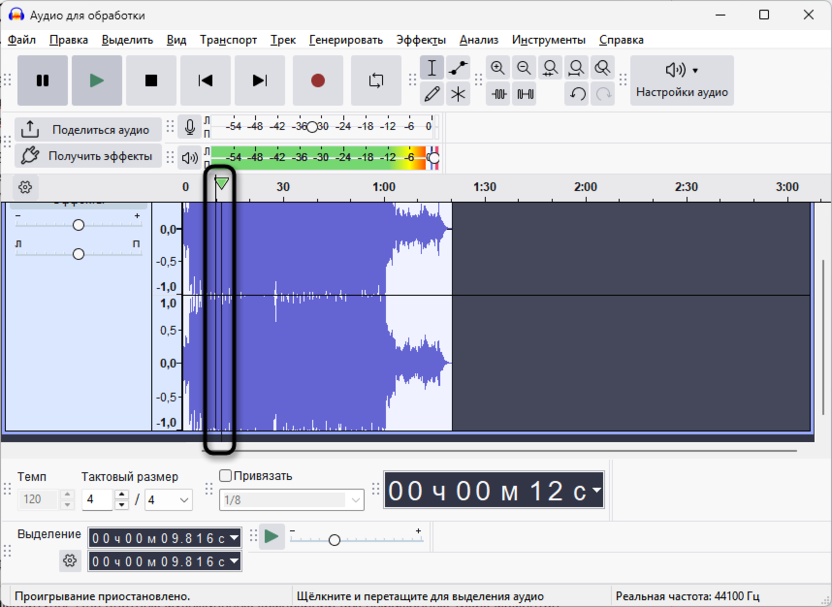Enable the Привязать snapping checkbox

click(225, 476)
